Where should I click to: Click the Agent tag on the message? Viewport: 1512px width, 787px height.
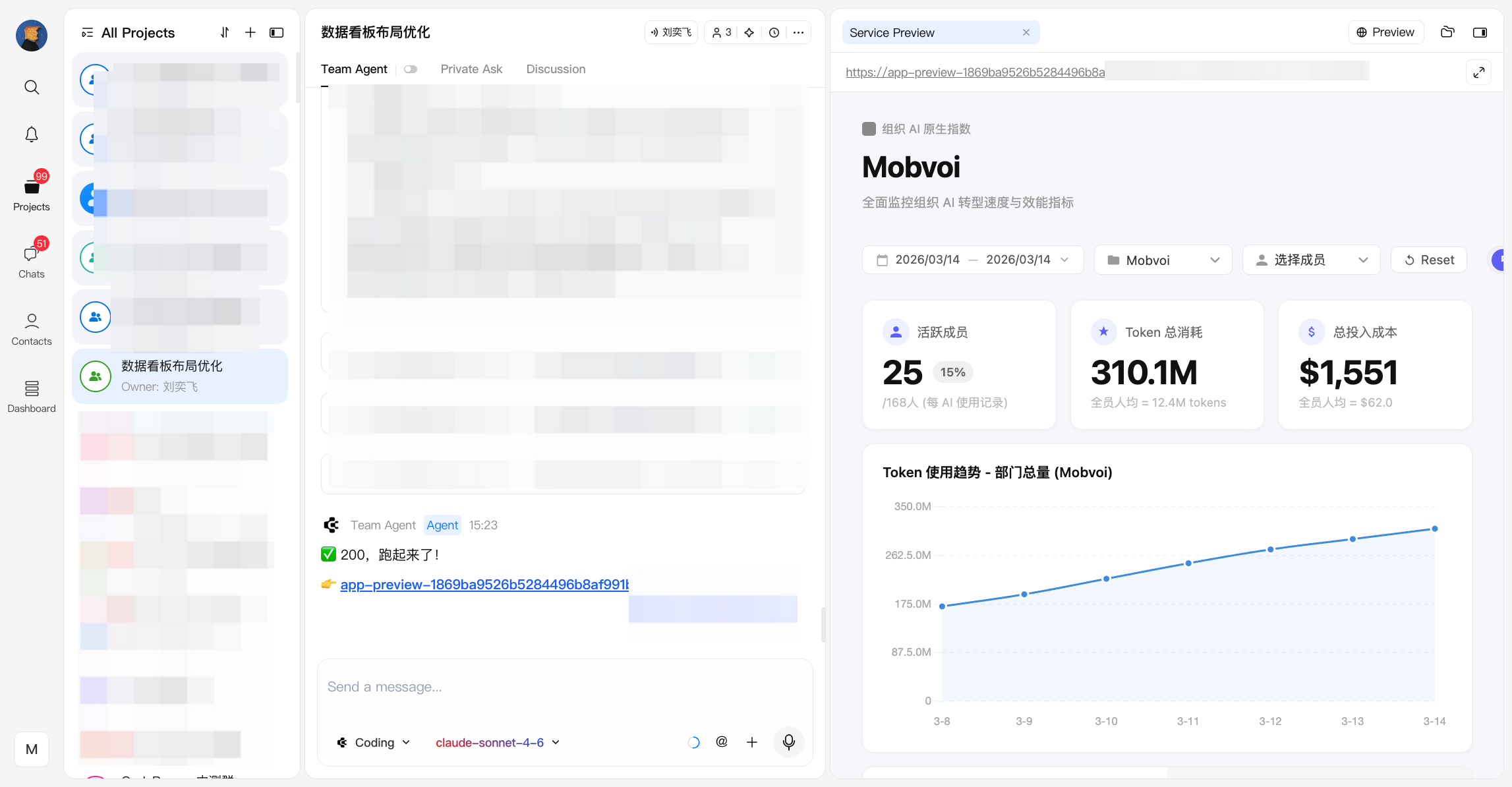click(442, 525)
